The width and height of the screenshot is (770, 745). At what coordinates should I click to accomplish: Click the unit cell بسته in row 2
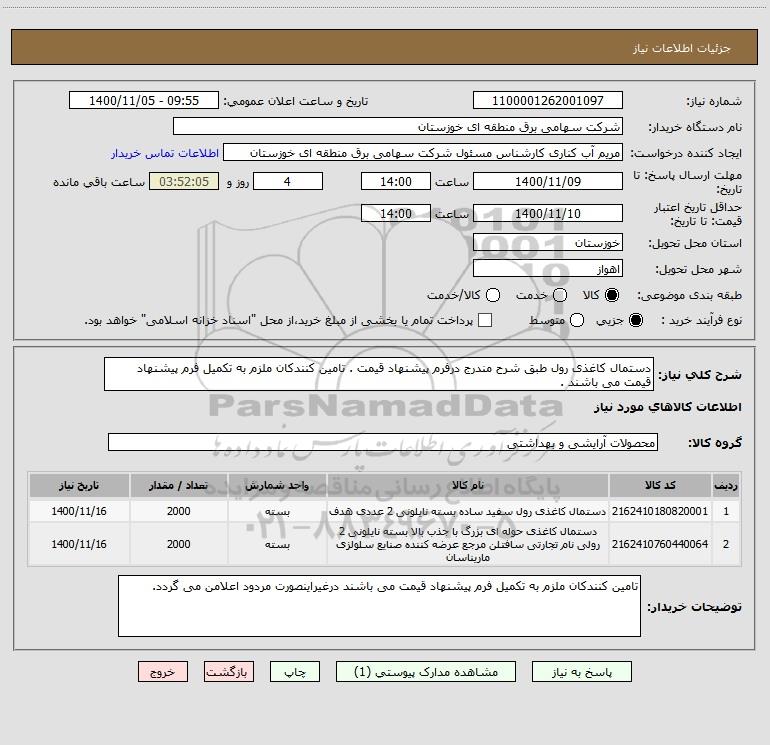click(277, 544)
